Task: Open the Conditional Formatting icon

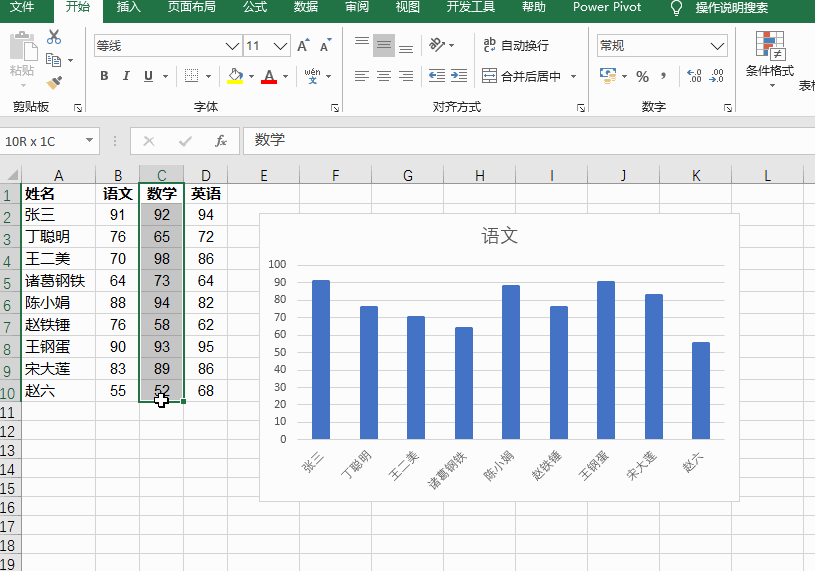Action: (770, 58)
